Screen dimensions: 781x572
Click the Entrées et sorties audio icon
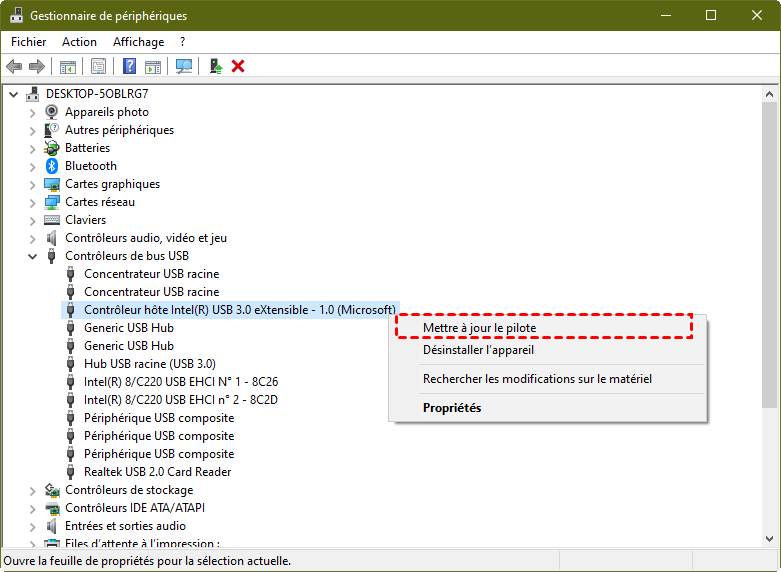52,526
